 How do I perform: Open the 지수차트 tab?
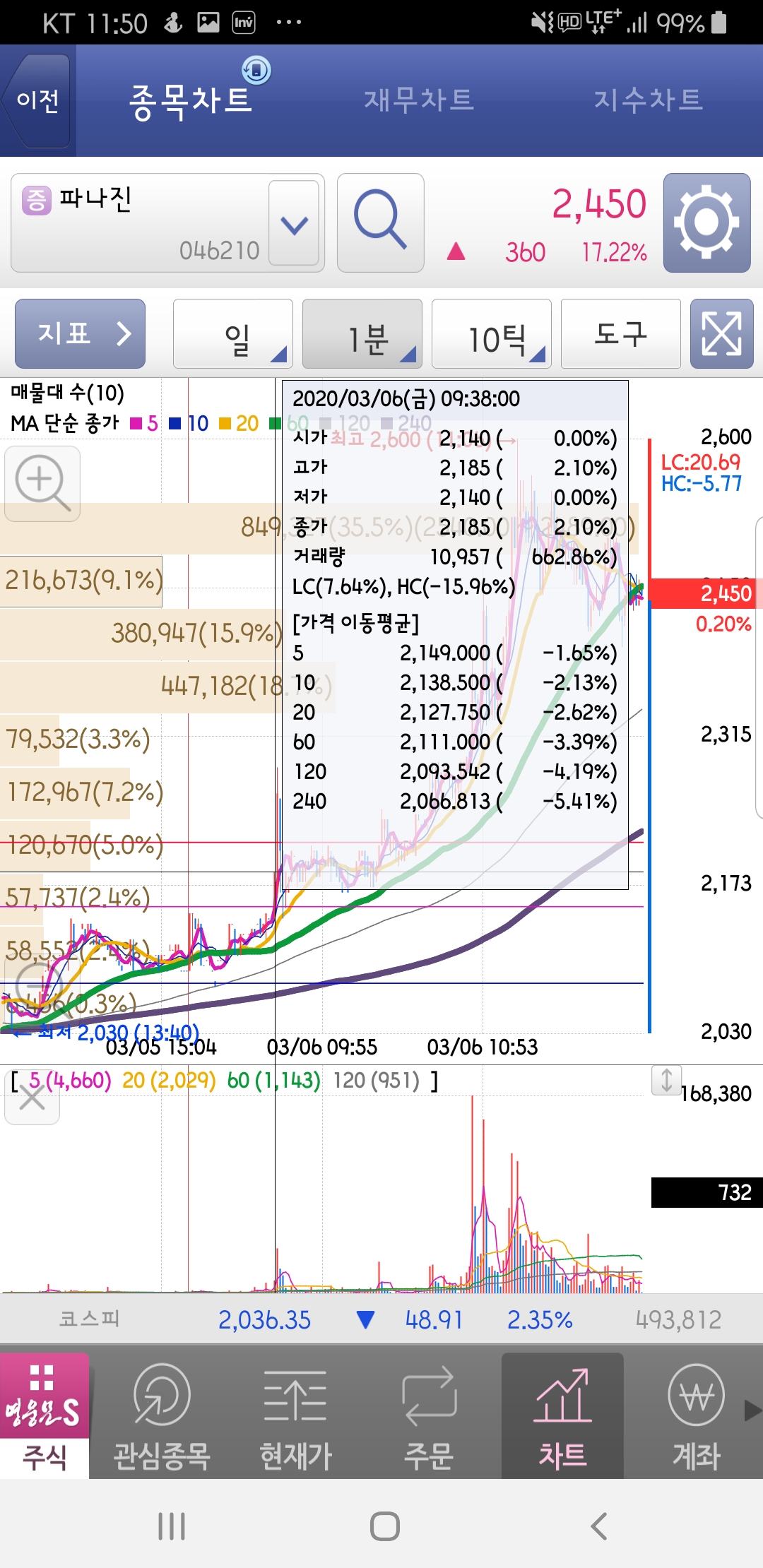click(x=648, y=100)
